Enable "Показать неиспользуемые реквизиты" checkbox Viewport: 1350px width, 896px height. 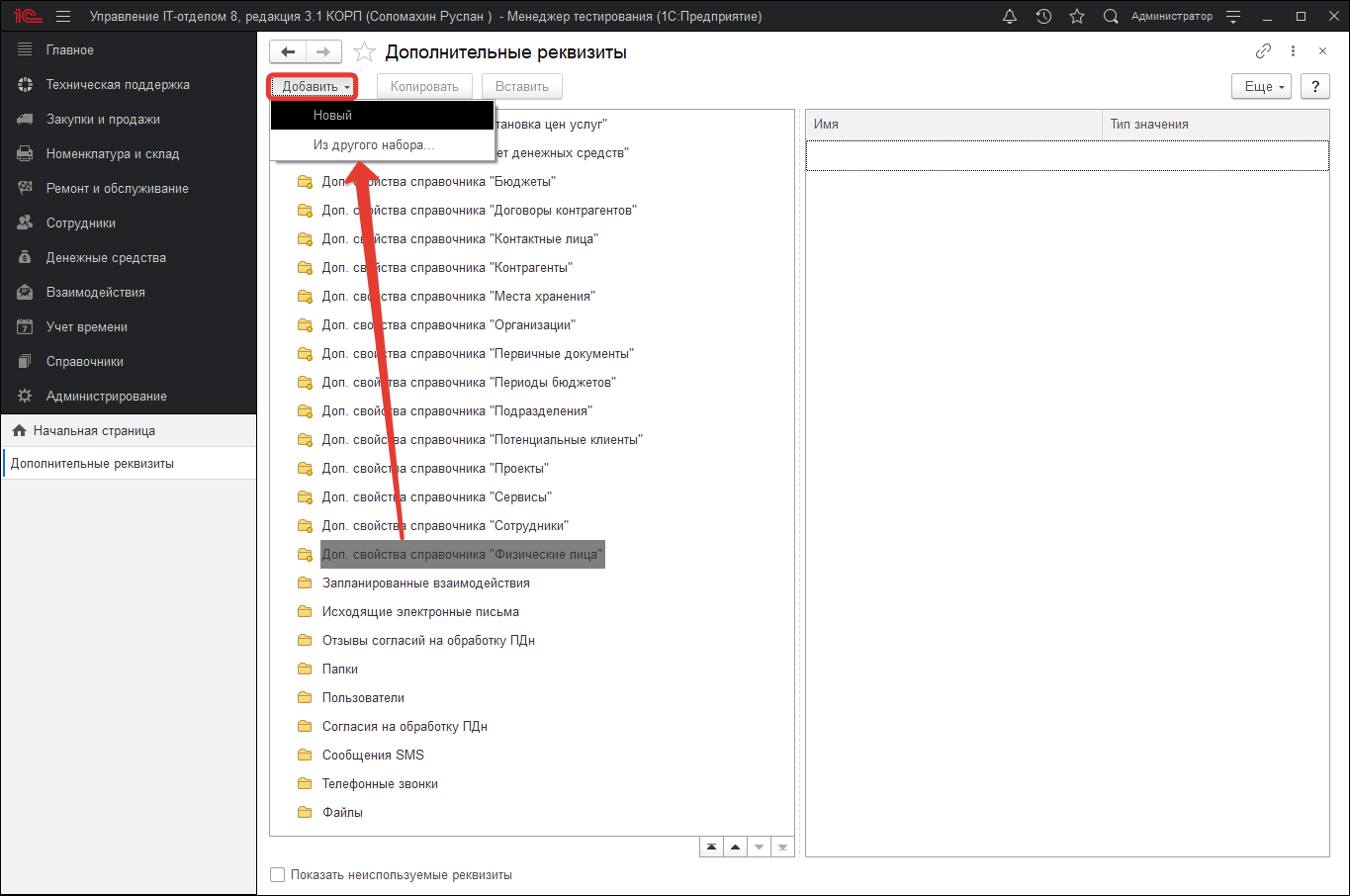tap(278, 875)
